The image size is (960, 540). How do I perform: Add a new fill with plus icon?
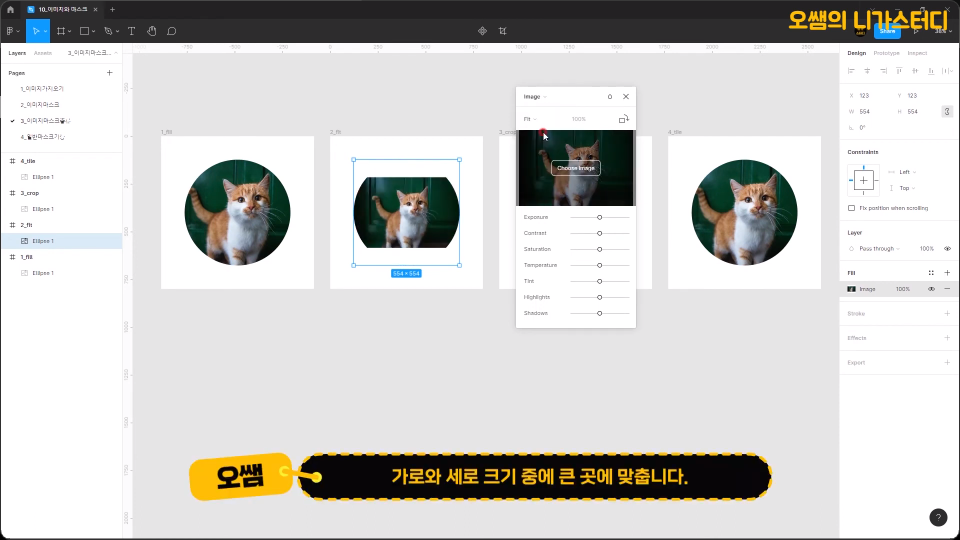click(947, 272)
